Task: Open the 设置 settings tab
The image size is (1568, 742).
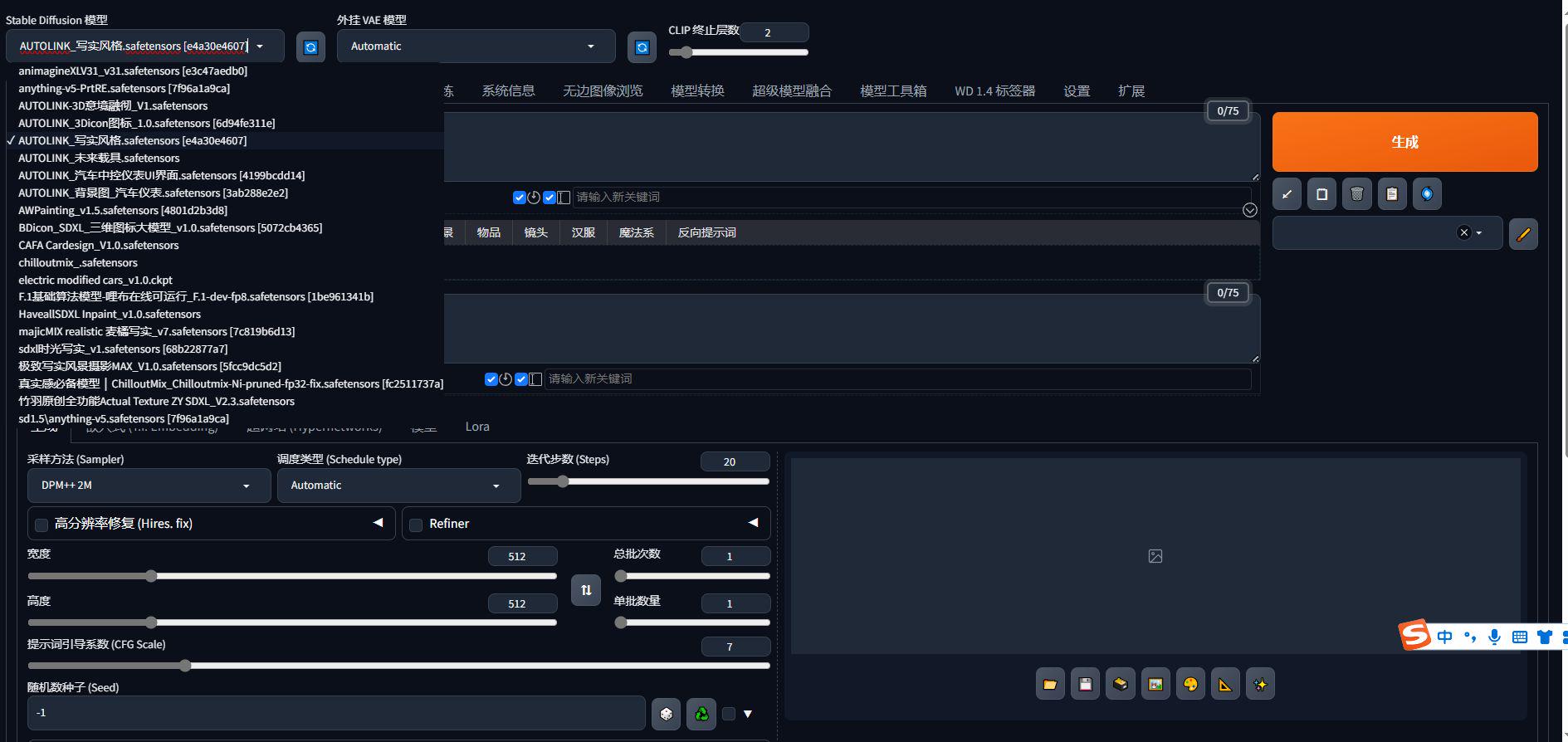Action: coord(1077,90)
